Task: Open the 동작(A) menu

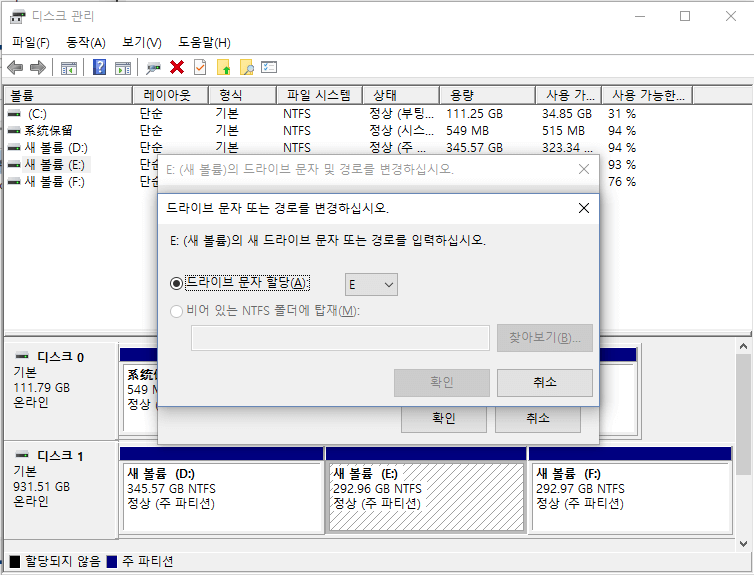Action: click(x=86, y=43)
